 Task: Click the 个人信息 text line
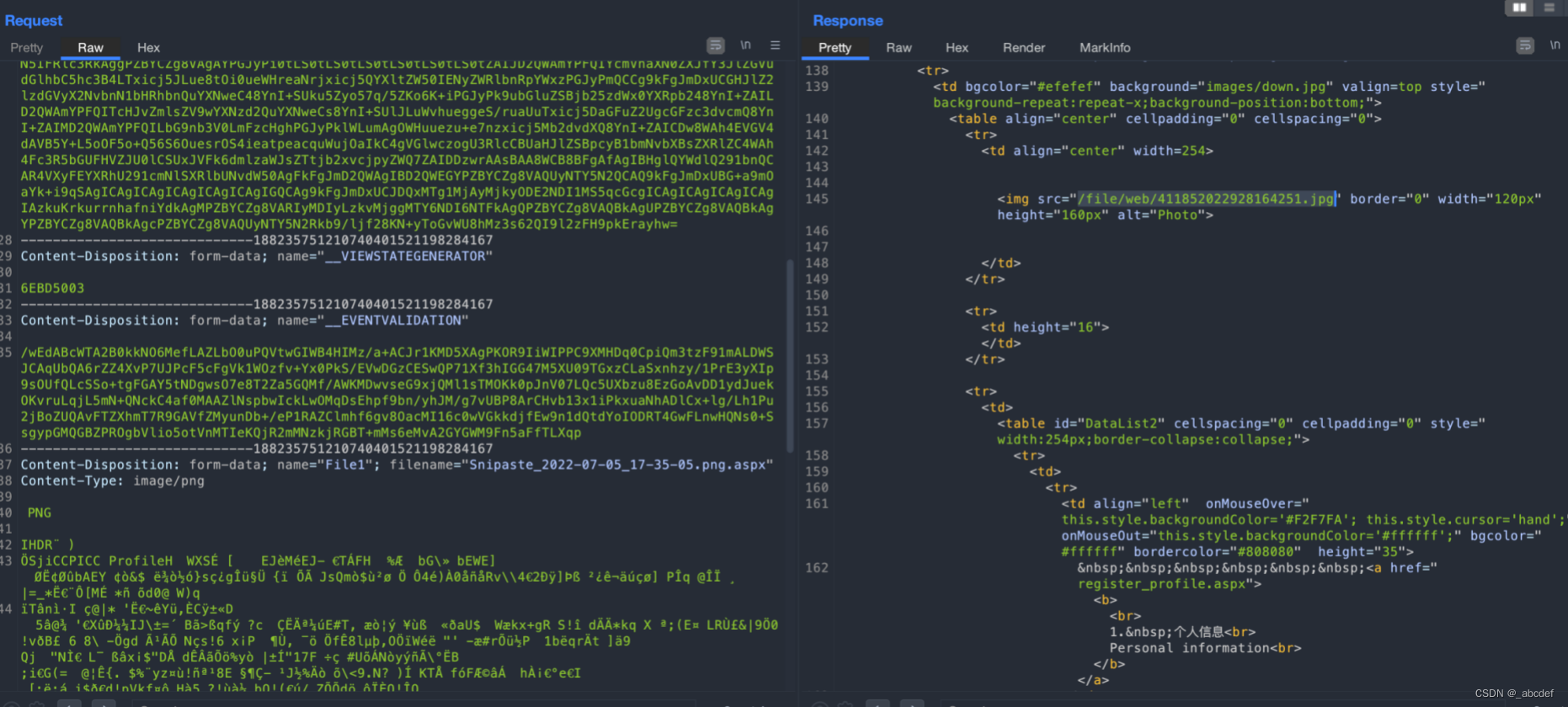point(1182,632)
